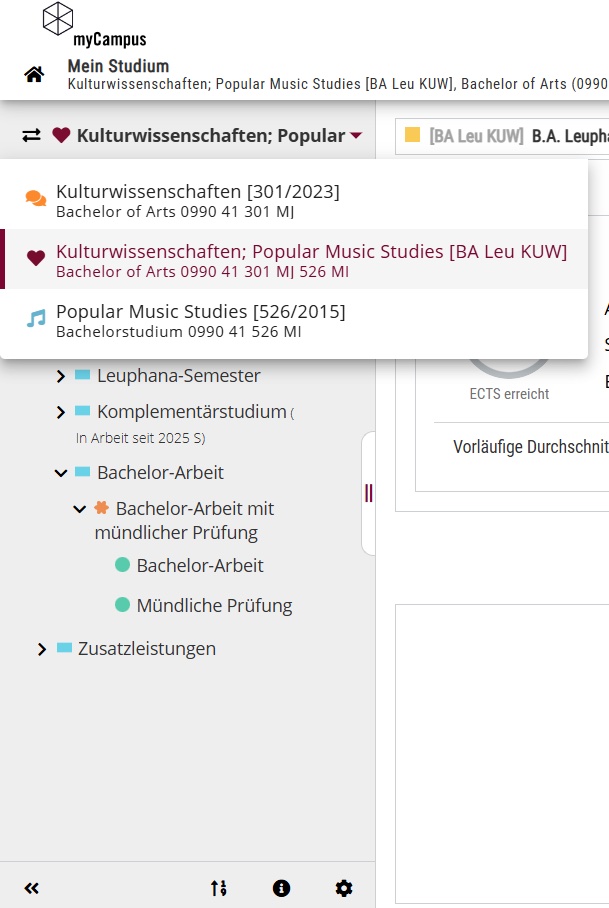
Task: Expand the Zusatzleistungen tree node
Action: pyautogui.click(x=42, y=649)
